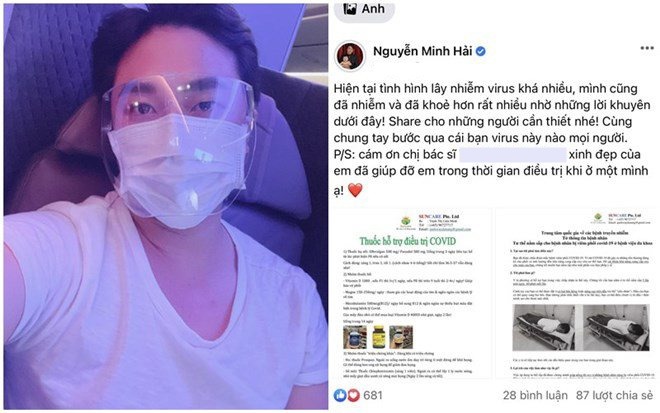Open the right document image with patient photos
660x413 pixels.
point(577,293)
